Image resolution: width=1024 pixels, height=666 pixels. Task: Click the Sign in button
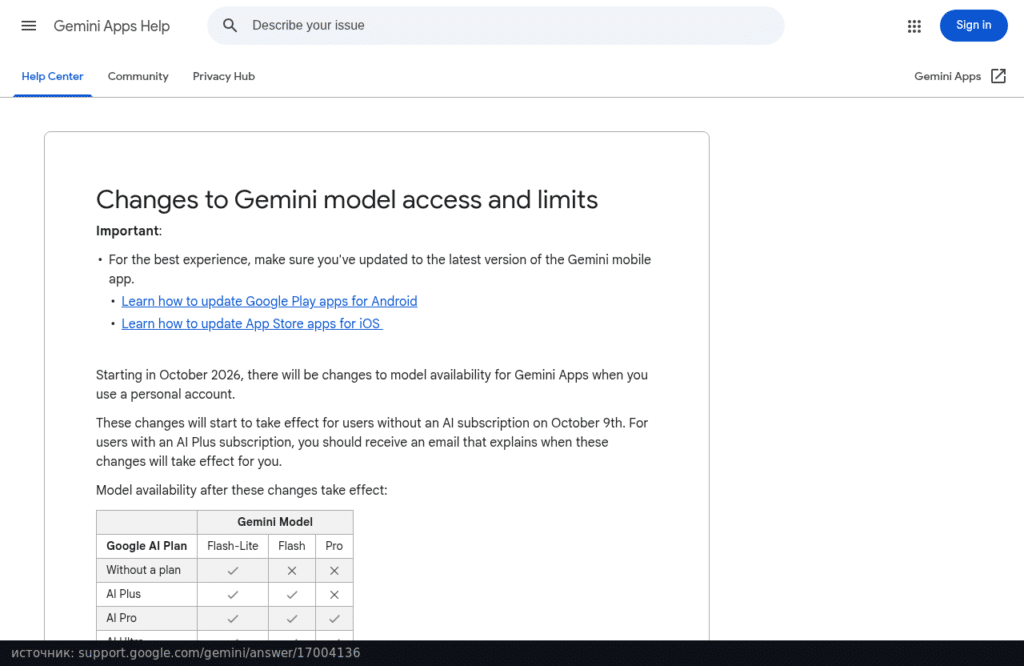click(974, 25)
